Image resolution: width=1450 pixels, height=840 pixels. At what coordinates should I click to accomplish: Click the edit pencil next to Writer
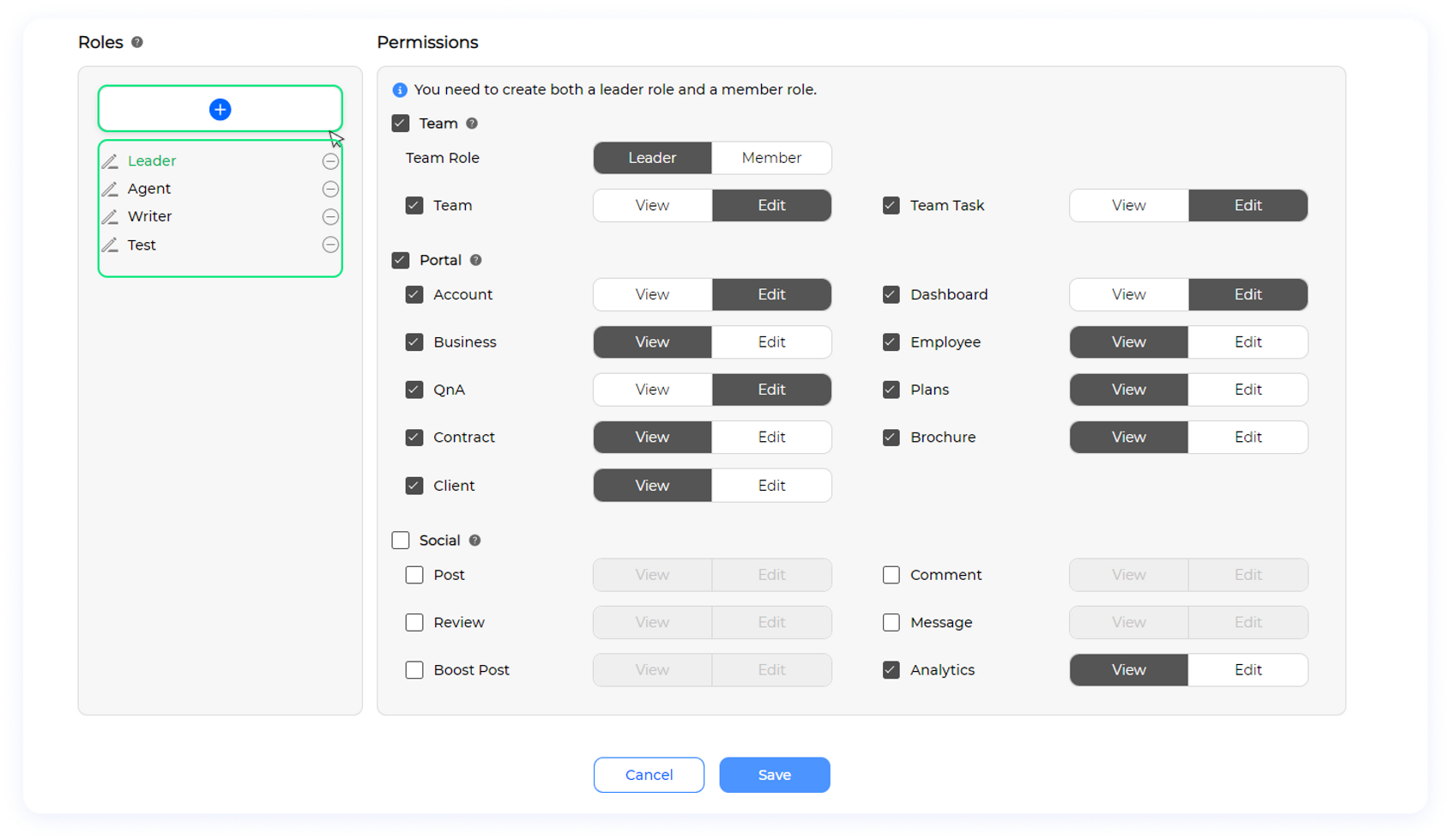coord(110,217)
